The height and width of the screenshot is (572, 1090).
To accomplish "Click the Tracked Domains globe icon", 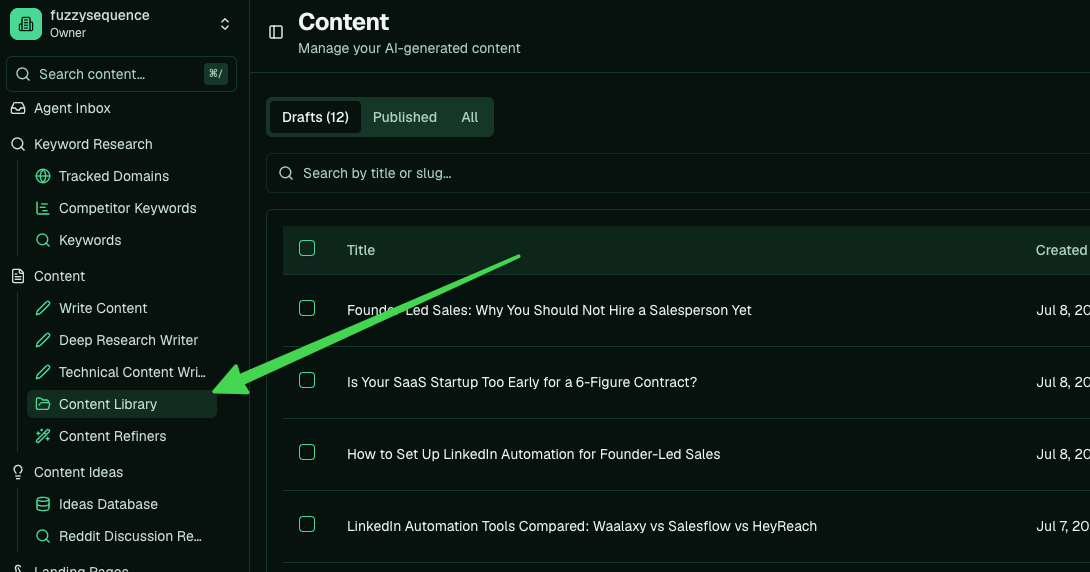I will click(43, 176).
